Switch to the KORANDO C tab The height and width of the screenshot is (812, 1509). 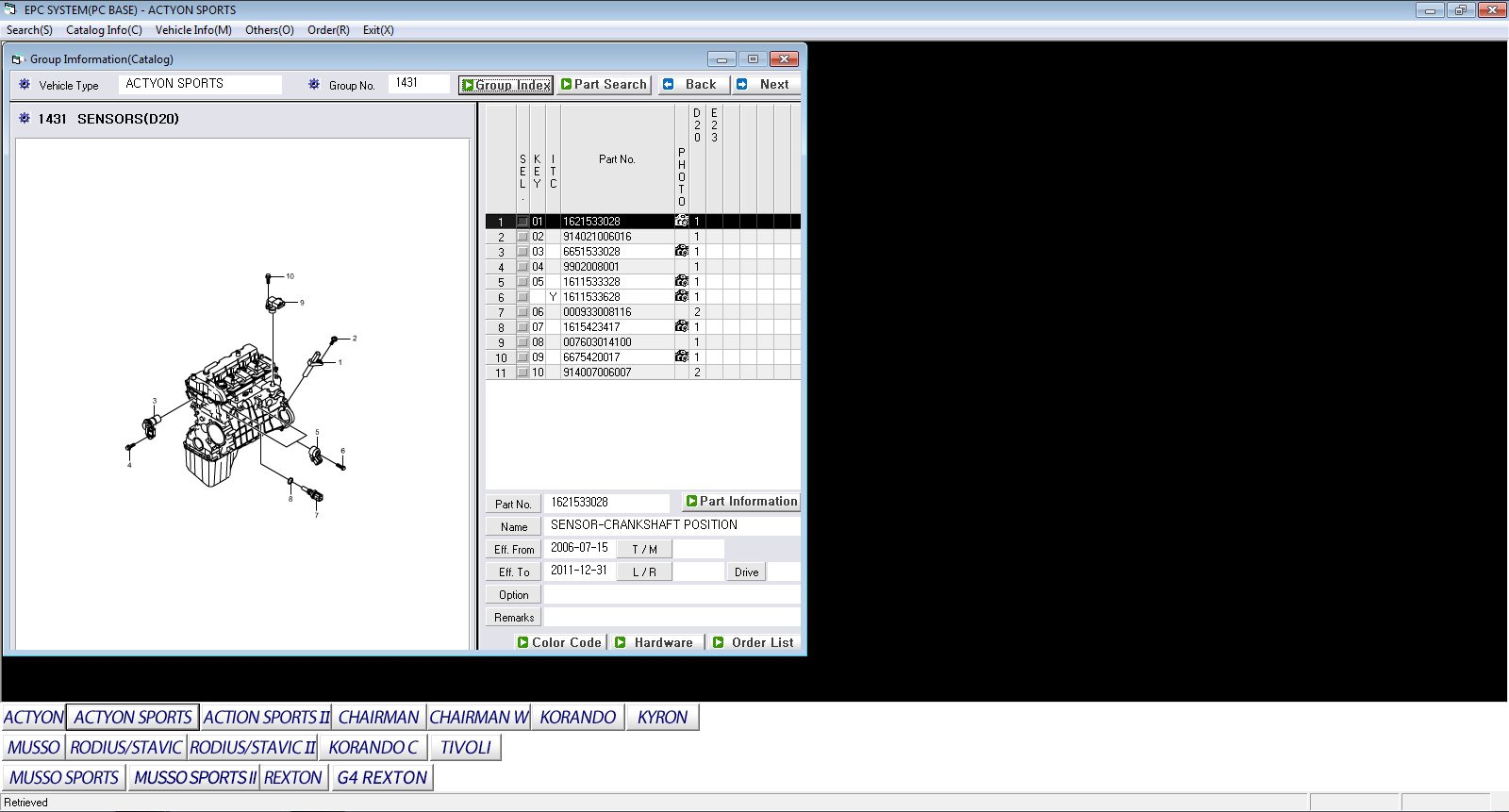coord(373,748)
